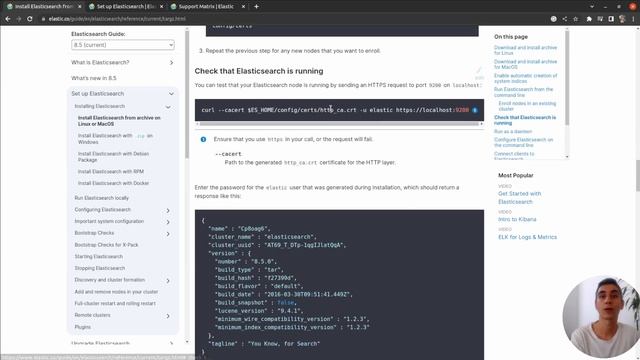The height and width of the screenshot is (360, 640).
Task: Click the Check that Elasticsearch is running heading
Action: pyautogui.click(x=259, y=71)
